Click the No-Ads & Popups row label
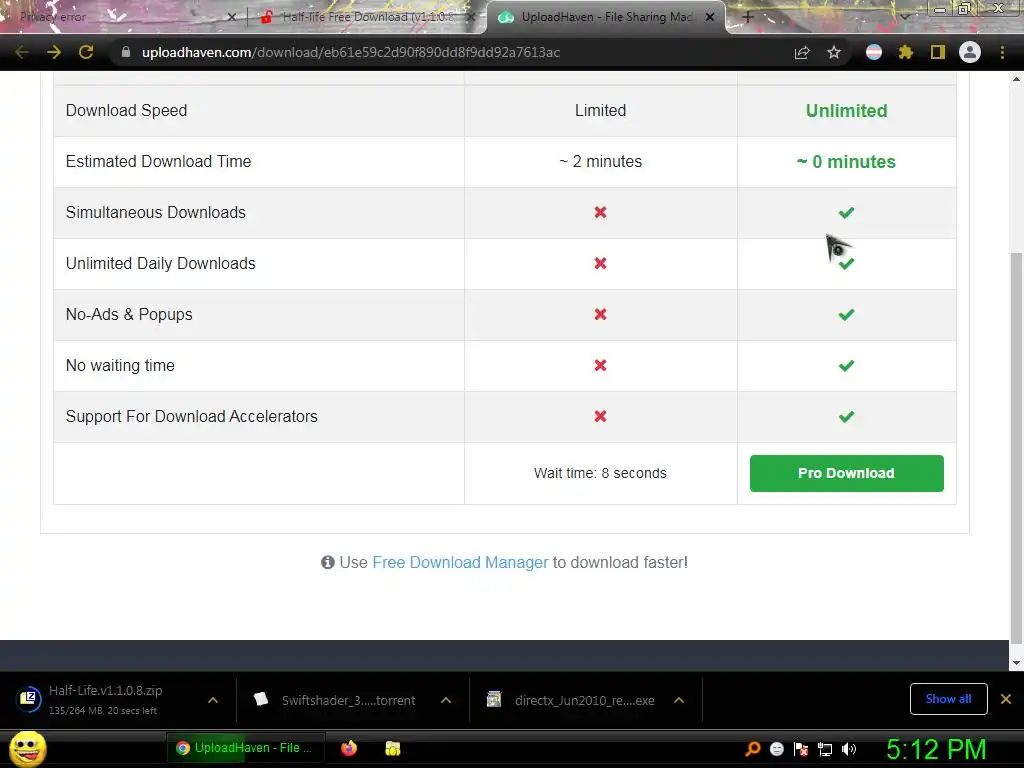 tap(129, 314)
